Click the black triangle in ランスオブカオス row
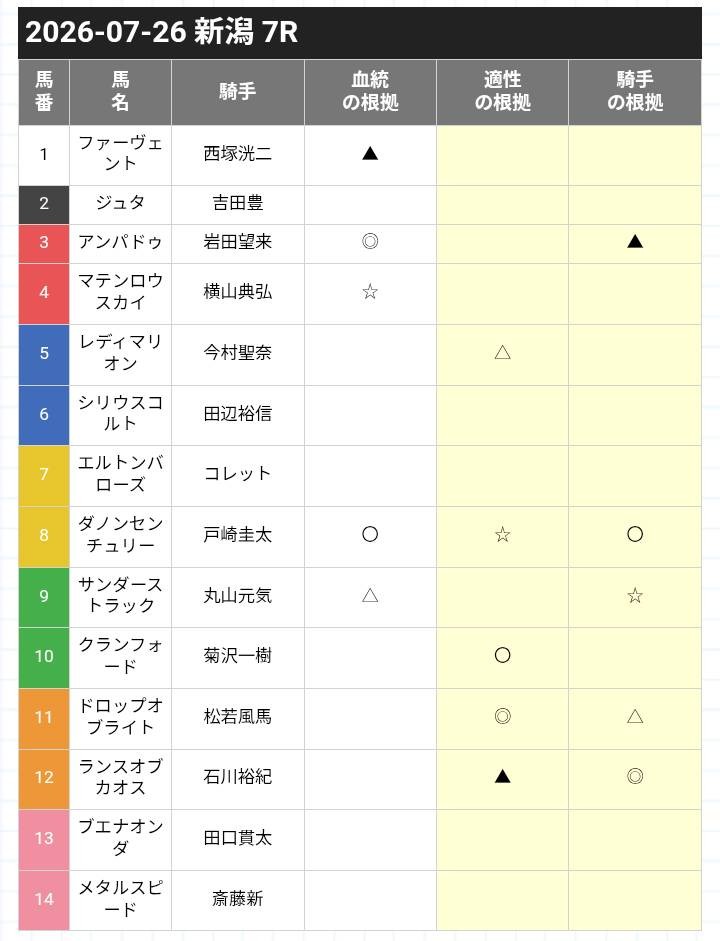 coord(502,777)
